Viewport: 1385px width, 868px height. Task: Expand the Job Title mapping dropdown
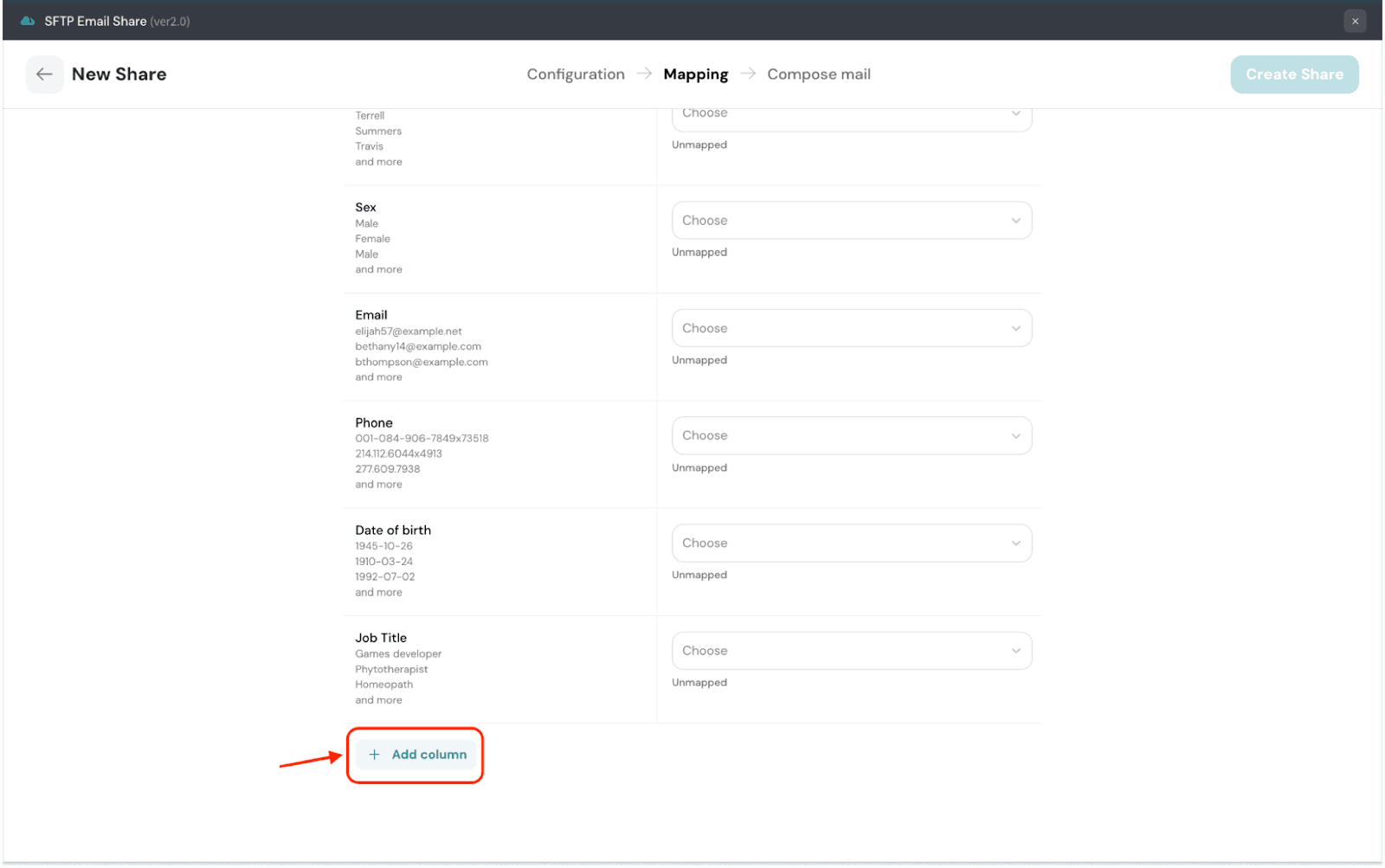click(x=840, y=651)
